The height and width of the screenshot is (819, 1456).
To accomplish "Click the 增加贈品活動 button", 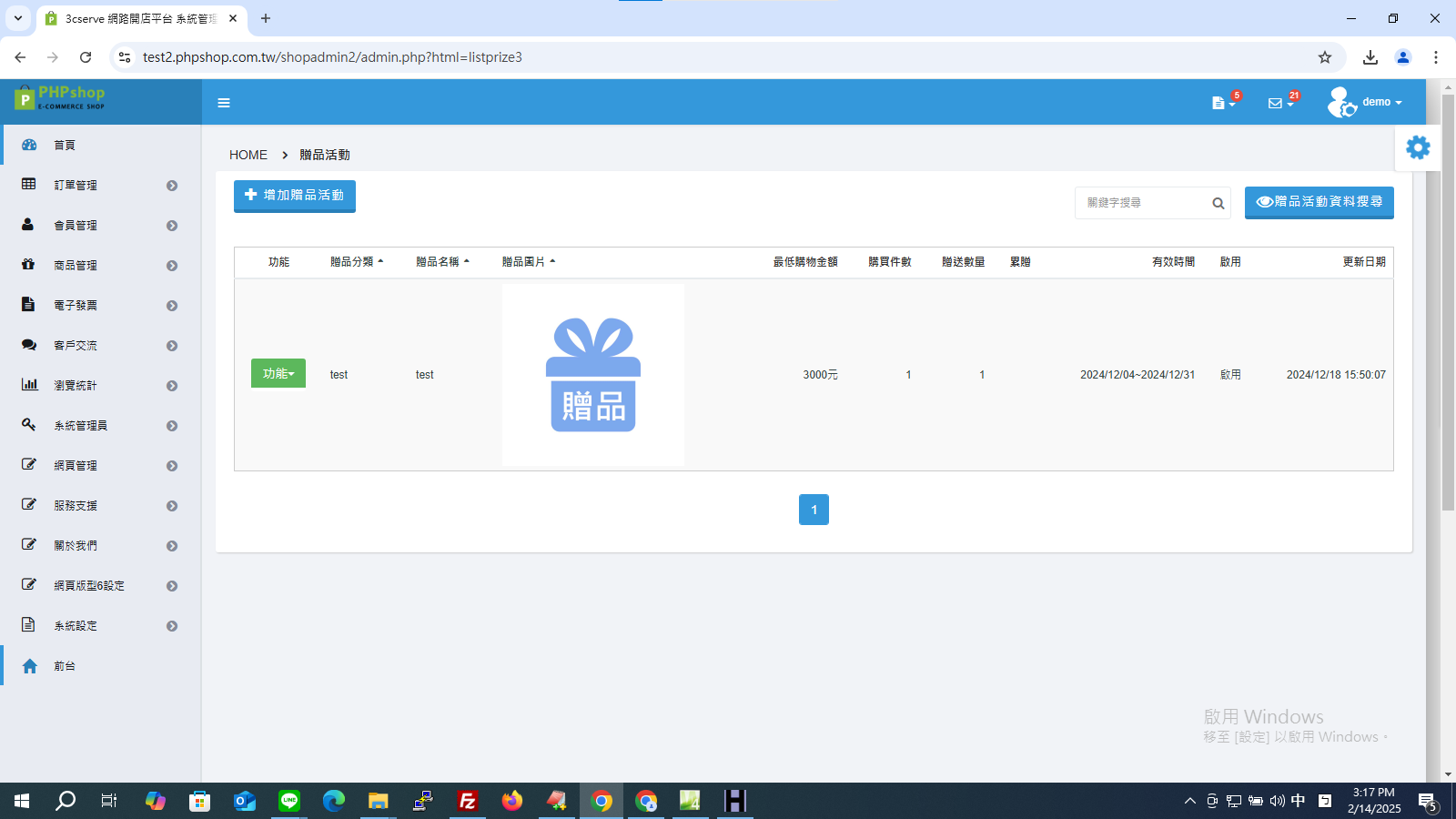I will coord(295,196).
